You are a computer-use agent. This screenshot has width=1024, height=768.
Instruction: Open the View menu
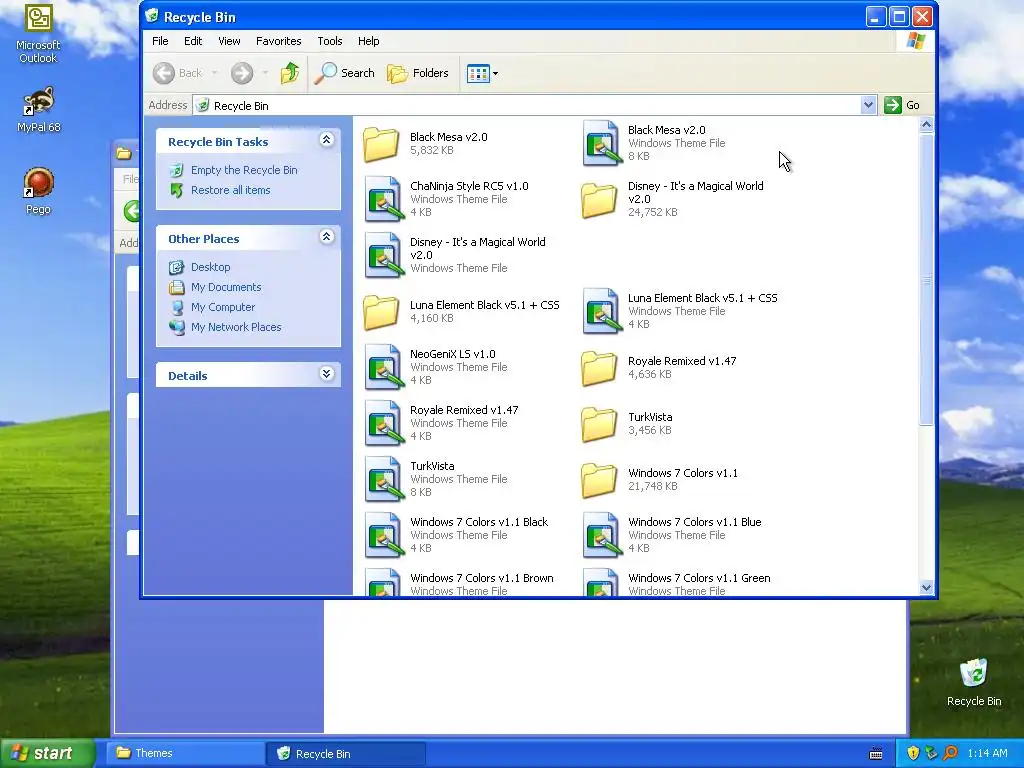(229, 41)
